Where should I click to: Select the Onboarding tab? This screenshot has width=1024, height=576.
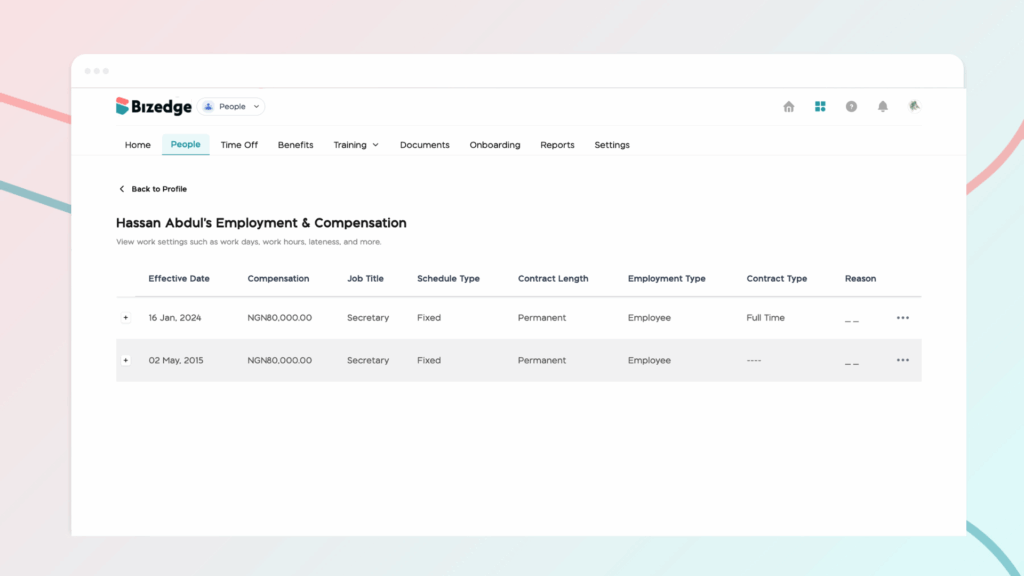495,145
